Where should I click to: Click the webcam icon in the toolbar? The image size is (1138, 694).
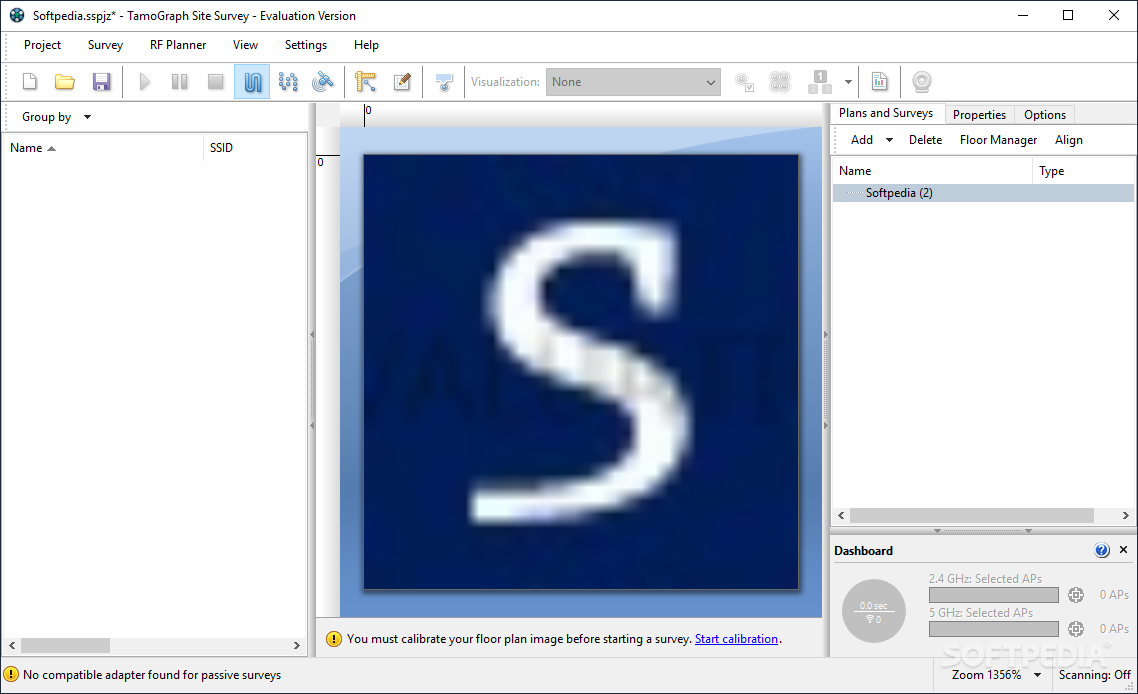click(x=922, y=81)
